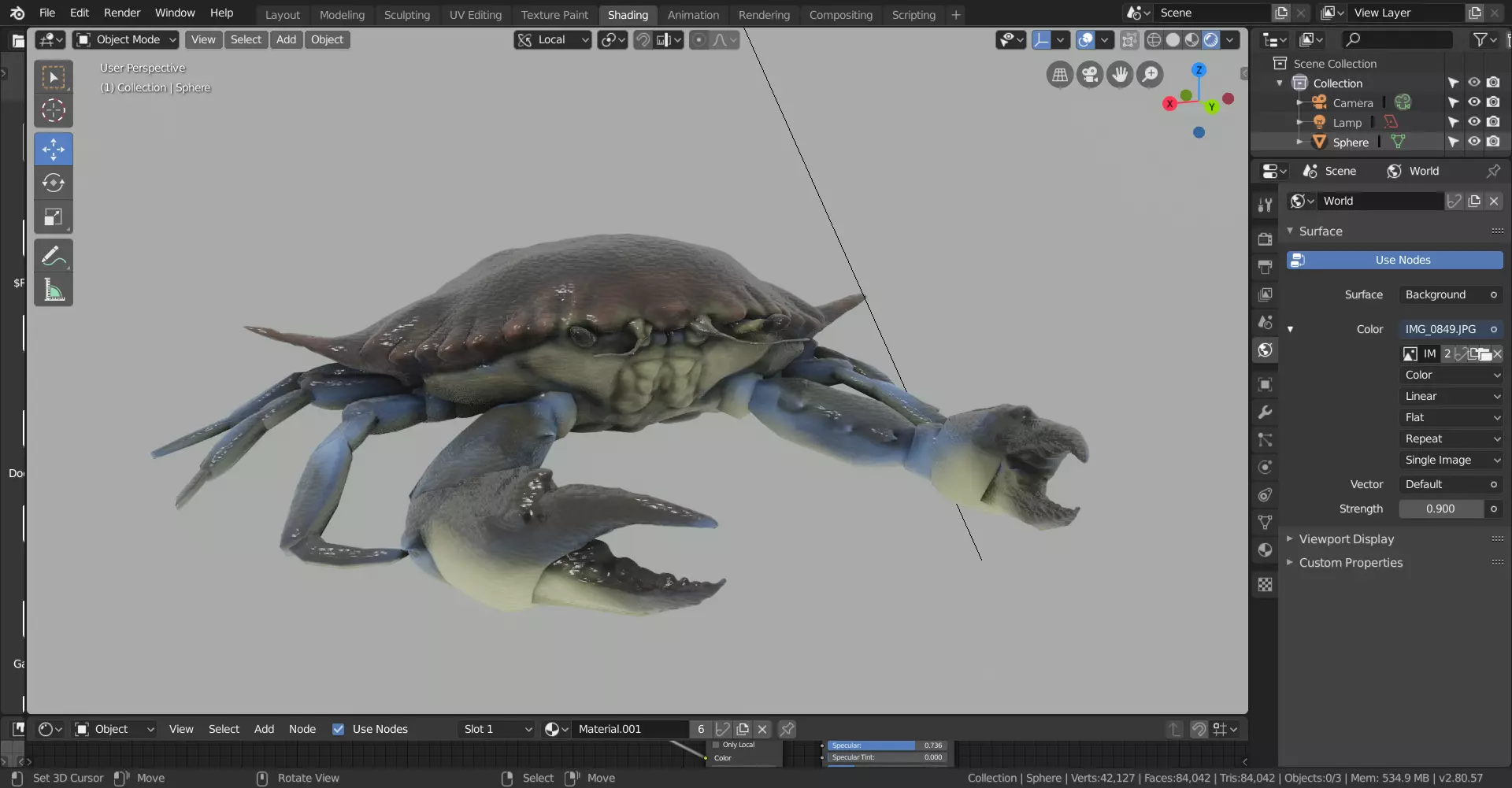Click the zoom view magnifier icon
1512x788 pixels.
click(1151, 75)
